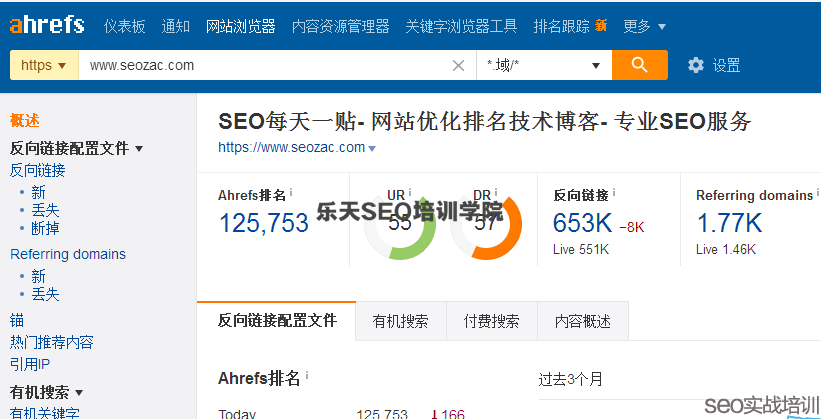Open the *.域/* mode dropdown
Screen dimensions: 821x419
[x=543, y=66]
